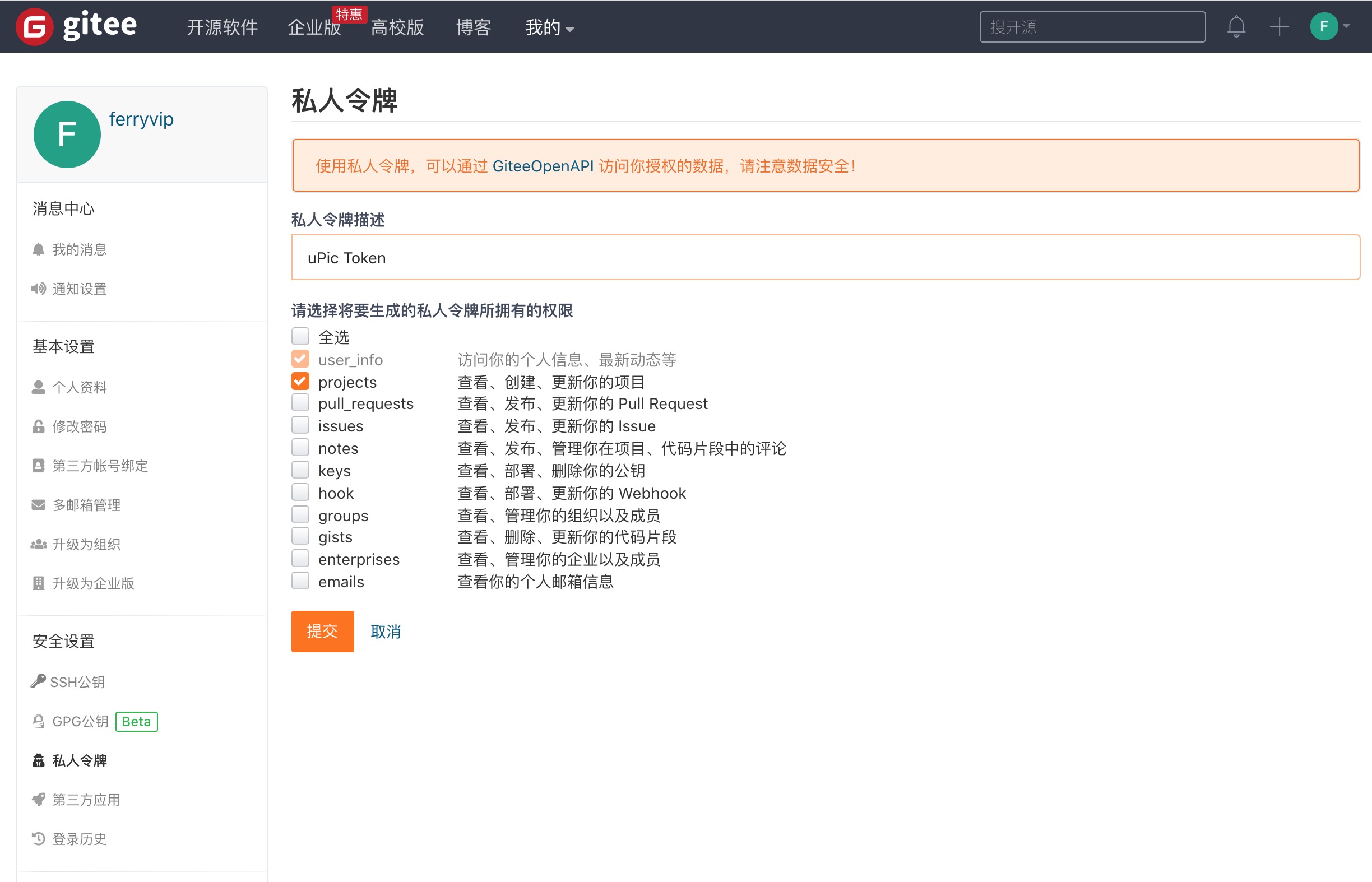Go to 开源软件 in navbar
Image resolution: width=1372 pixels, height=882 pixels.
click(223, 27)
